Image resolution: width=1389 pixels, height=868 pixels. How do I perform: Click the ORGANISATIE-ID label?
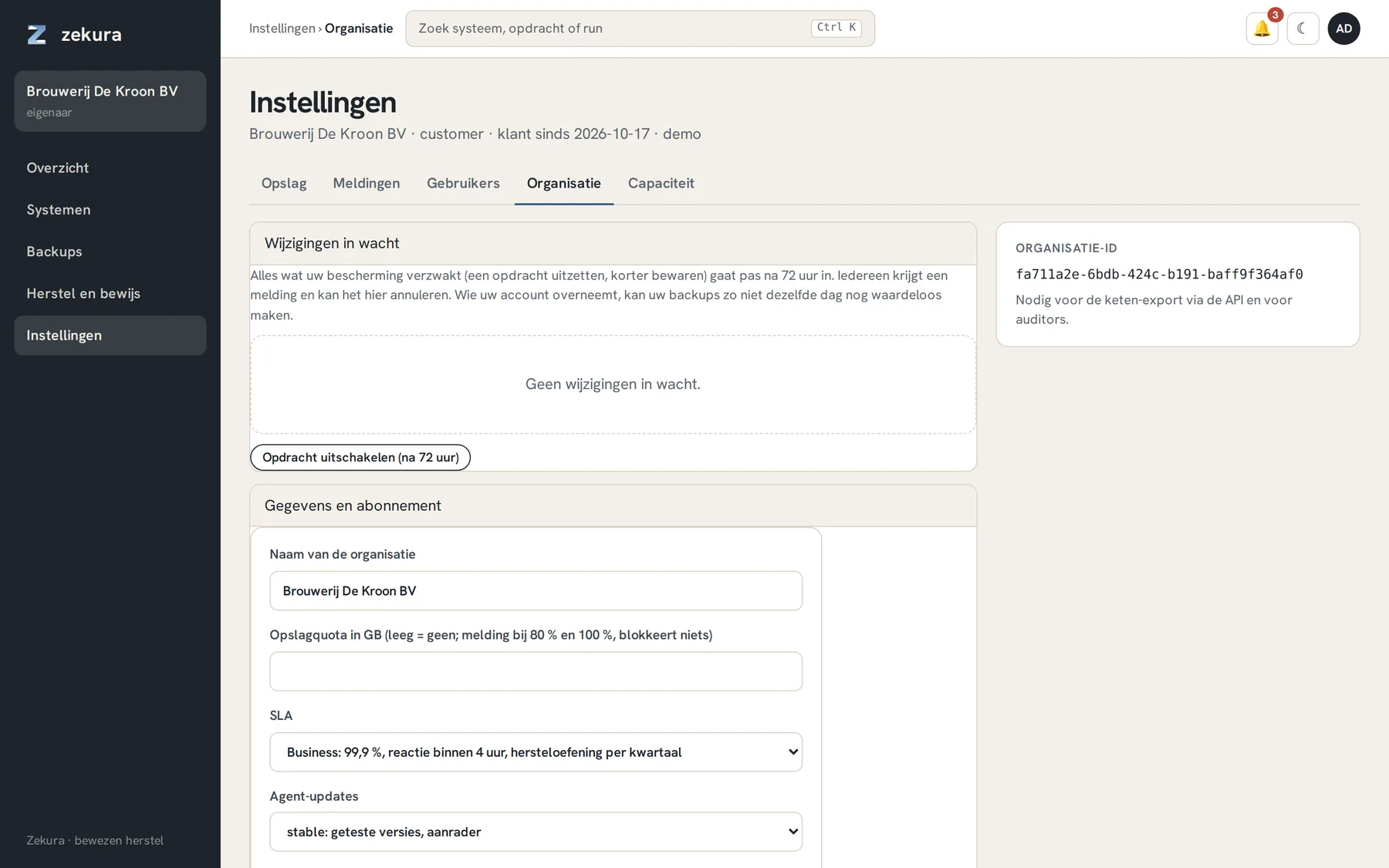pyautogui.click(x=1066, y=248)
